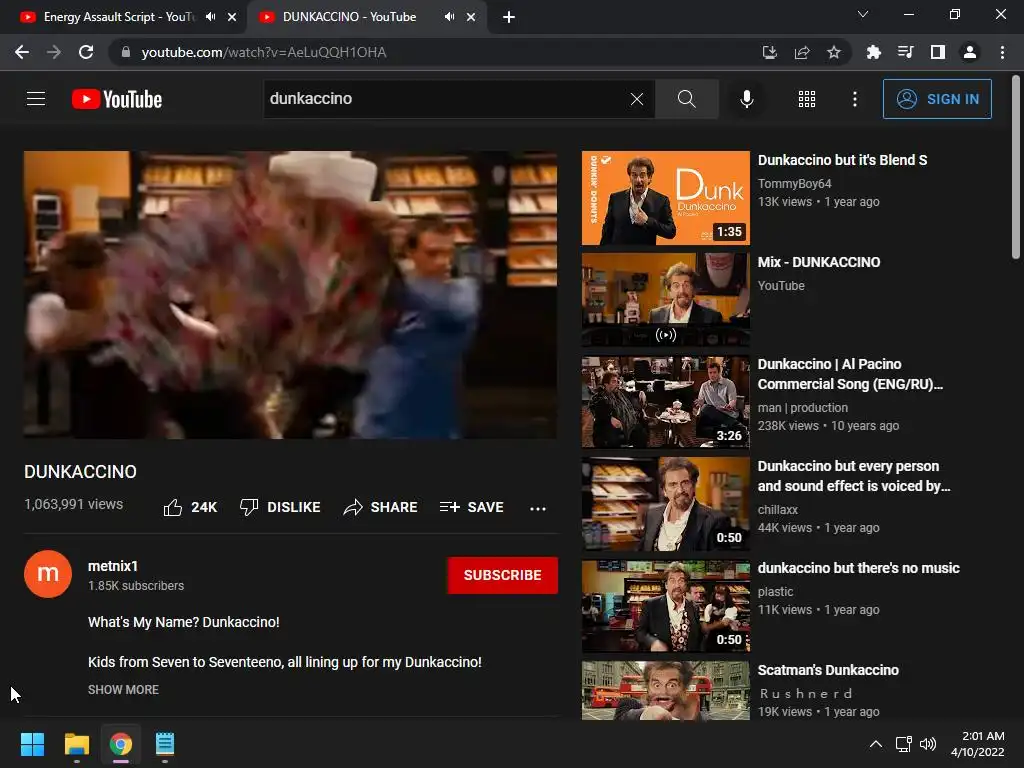Click the magnifier search button

click(x=686, y=99)
